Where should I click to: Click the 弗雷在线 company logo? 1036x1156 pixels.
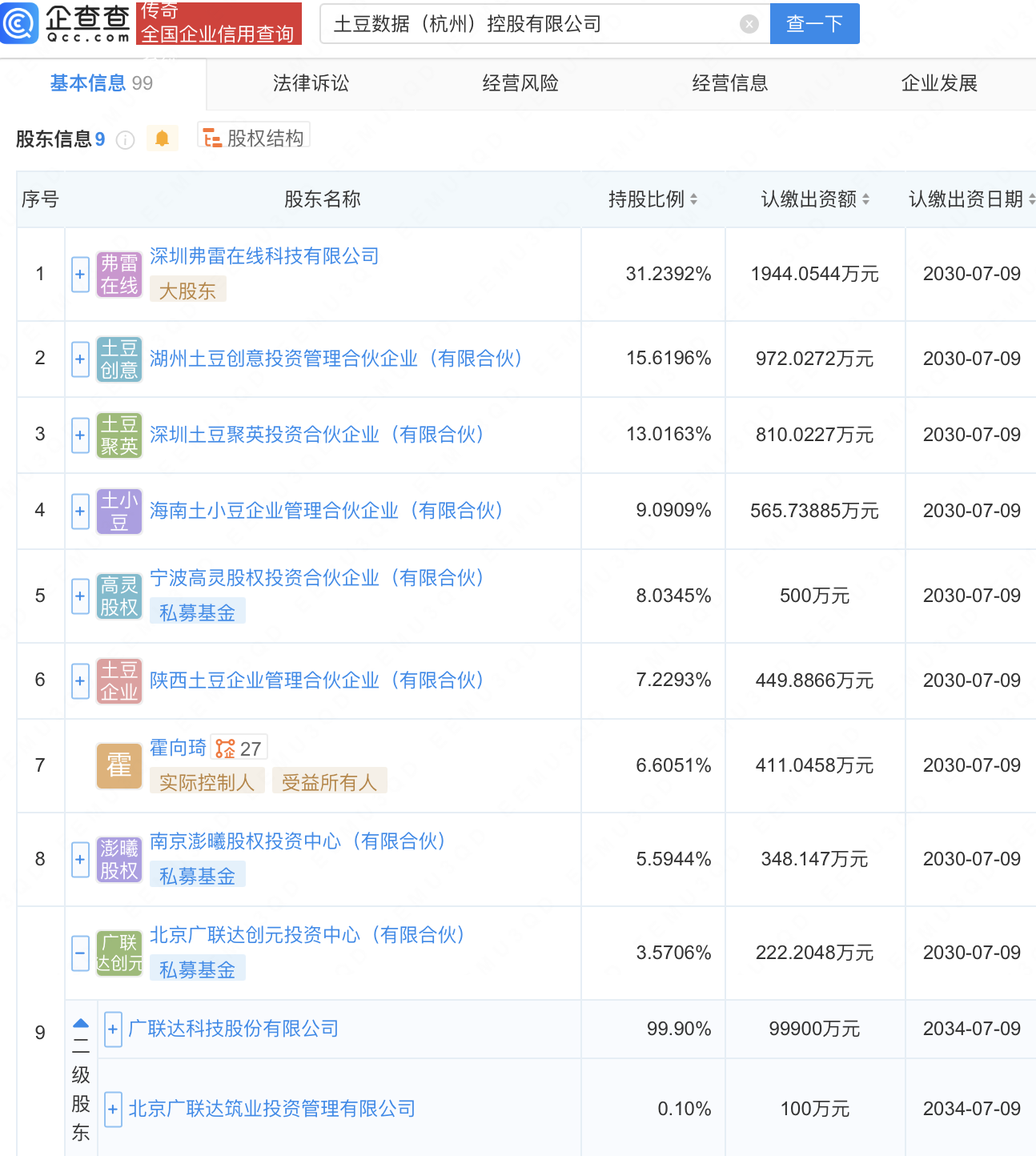(119, 275)
